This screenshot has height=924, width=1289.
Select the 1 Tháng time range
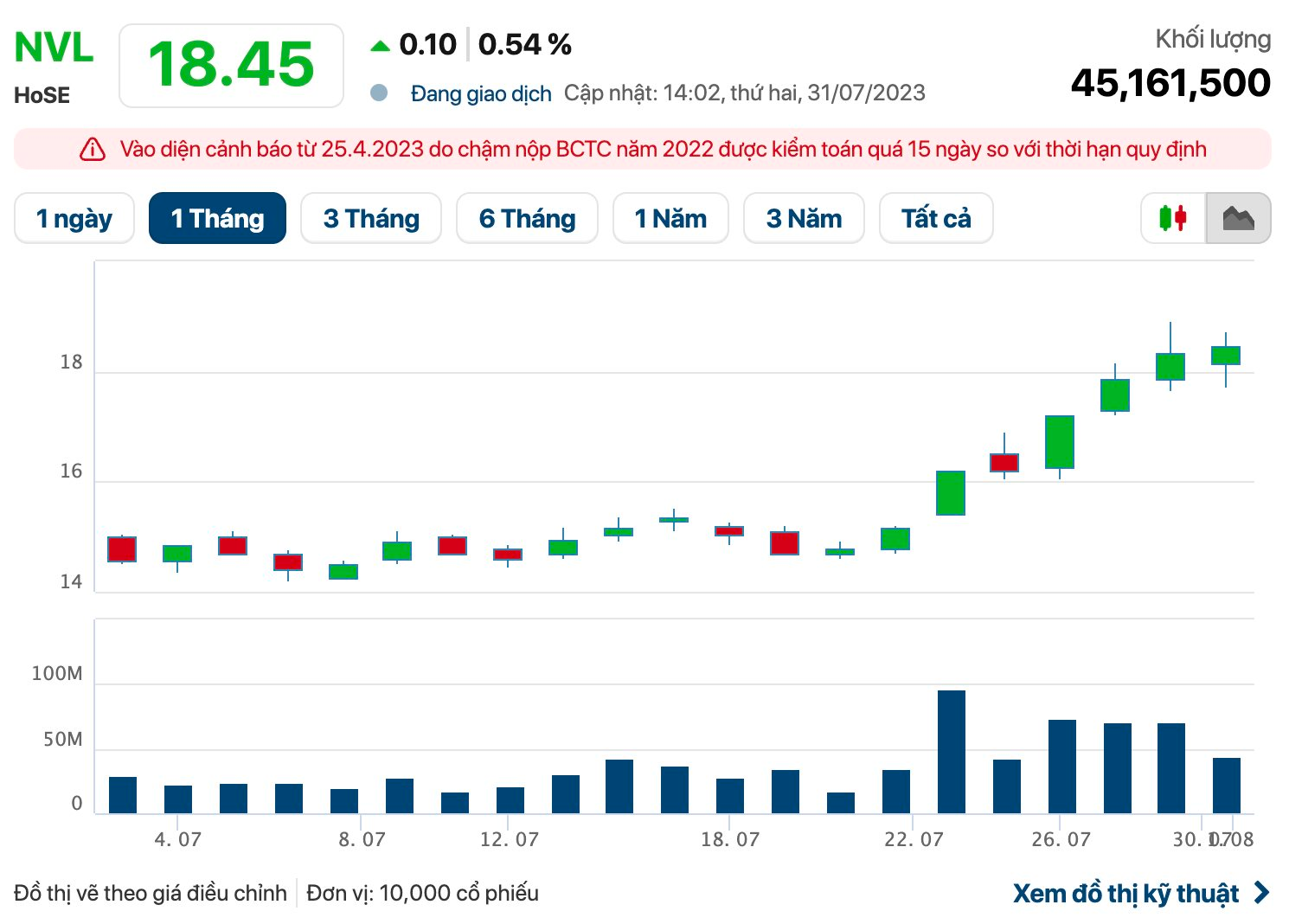[217, 218]
